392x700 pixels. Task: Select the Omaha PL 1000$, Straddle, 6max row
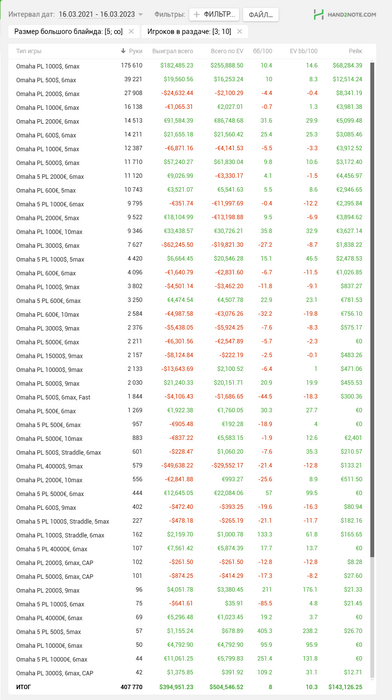(x=189, y=535)
